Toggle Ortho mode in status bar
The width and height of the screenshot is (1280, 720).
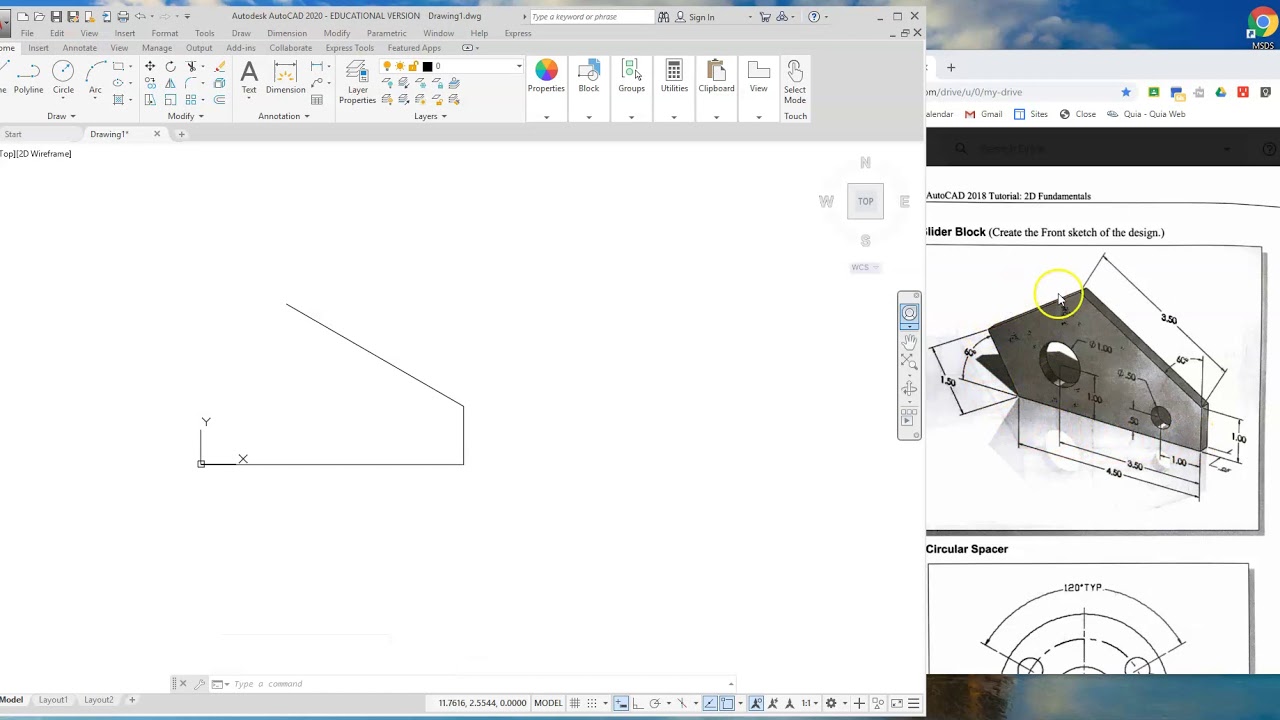[x=637, y=703]
